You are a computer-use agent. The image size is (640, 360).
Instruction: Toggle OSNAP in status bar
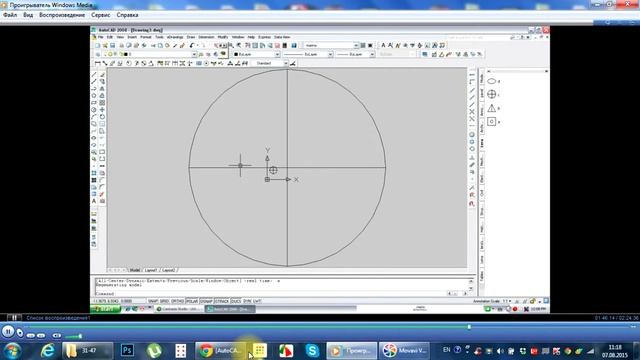[x=206, y=301]
